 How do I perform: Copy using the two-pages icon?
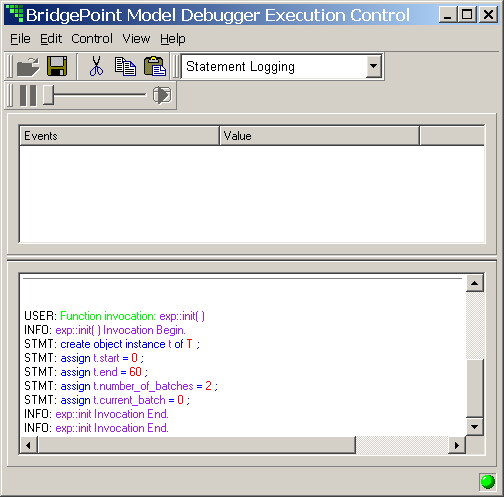125,66
